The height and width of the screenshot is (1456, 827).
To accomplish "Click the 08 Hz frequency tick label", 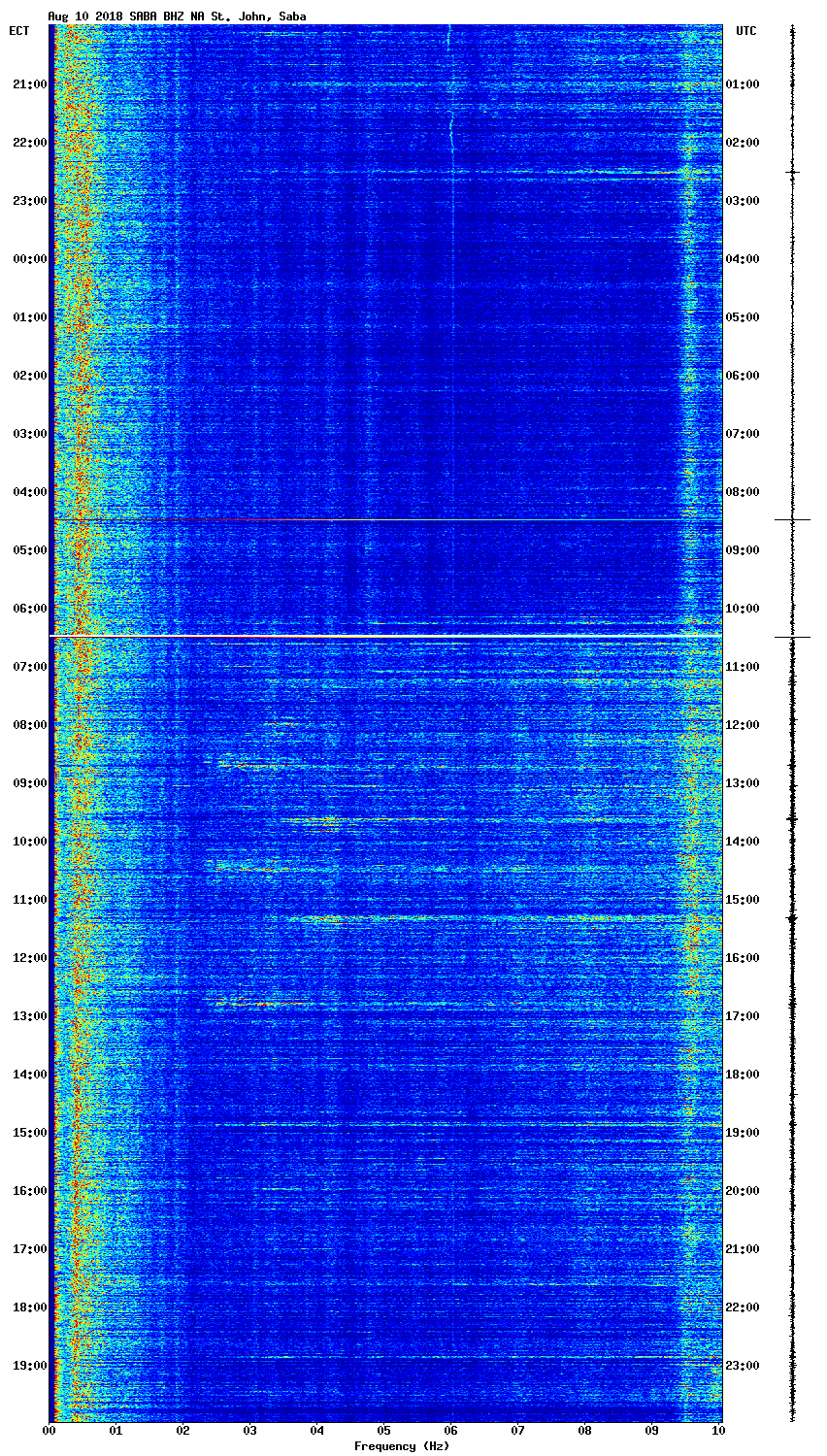I will 585,1431.
